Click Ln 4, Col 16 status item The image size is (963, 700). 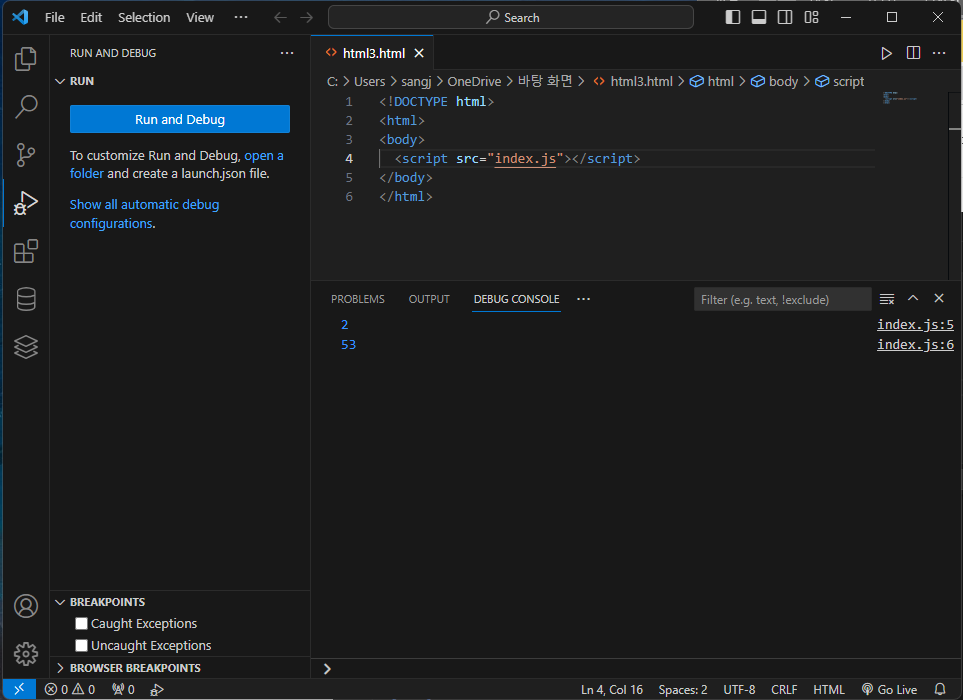612,690
